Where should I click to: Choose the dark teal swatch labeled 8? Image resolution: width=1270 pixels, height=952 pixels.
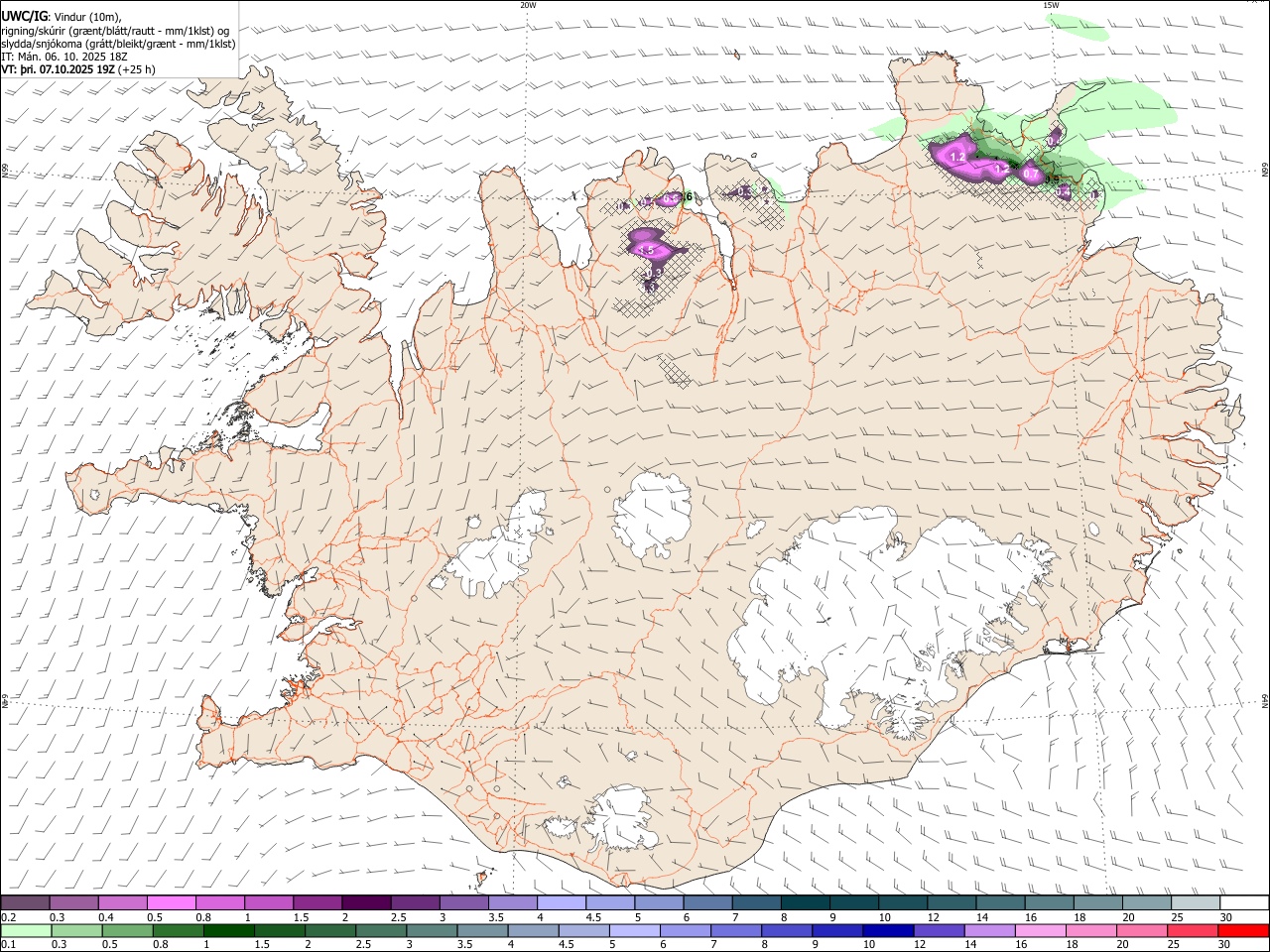[805, 902]
